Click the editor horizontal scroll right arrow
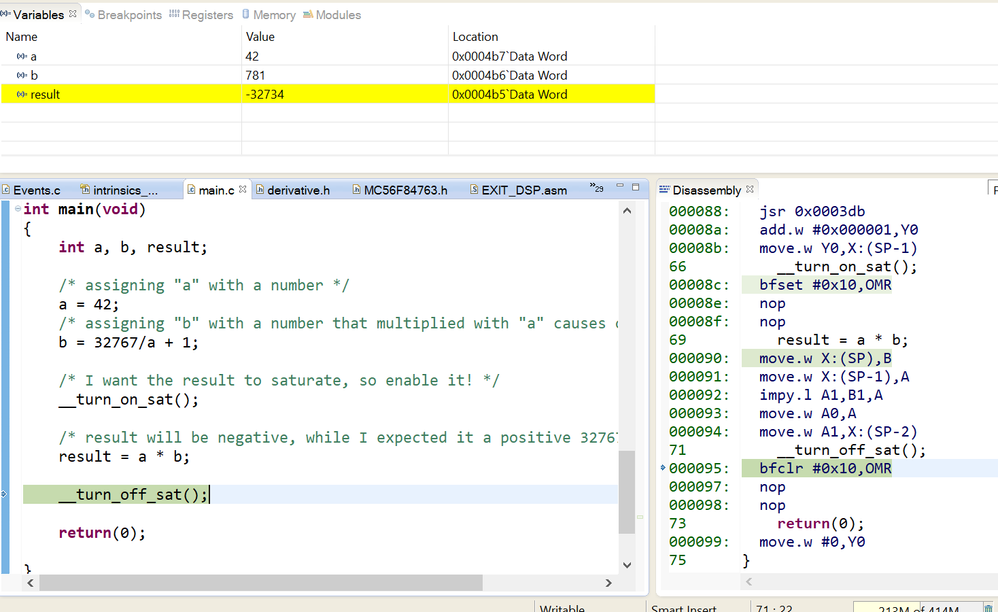998x612 pixels. [x=608, y=583]
